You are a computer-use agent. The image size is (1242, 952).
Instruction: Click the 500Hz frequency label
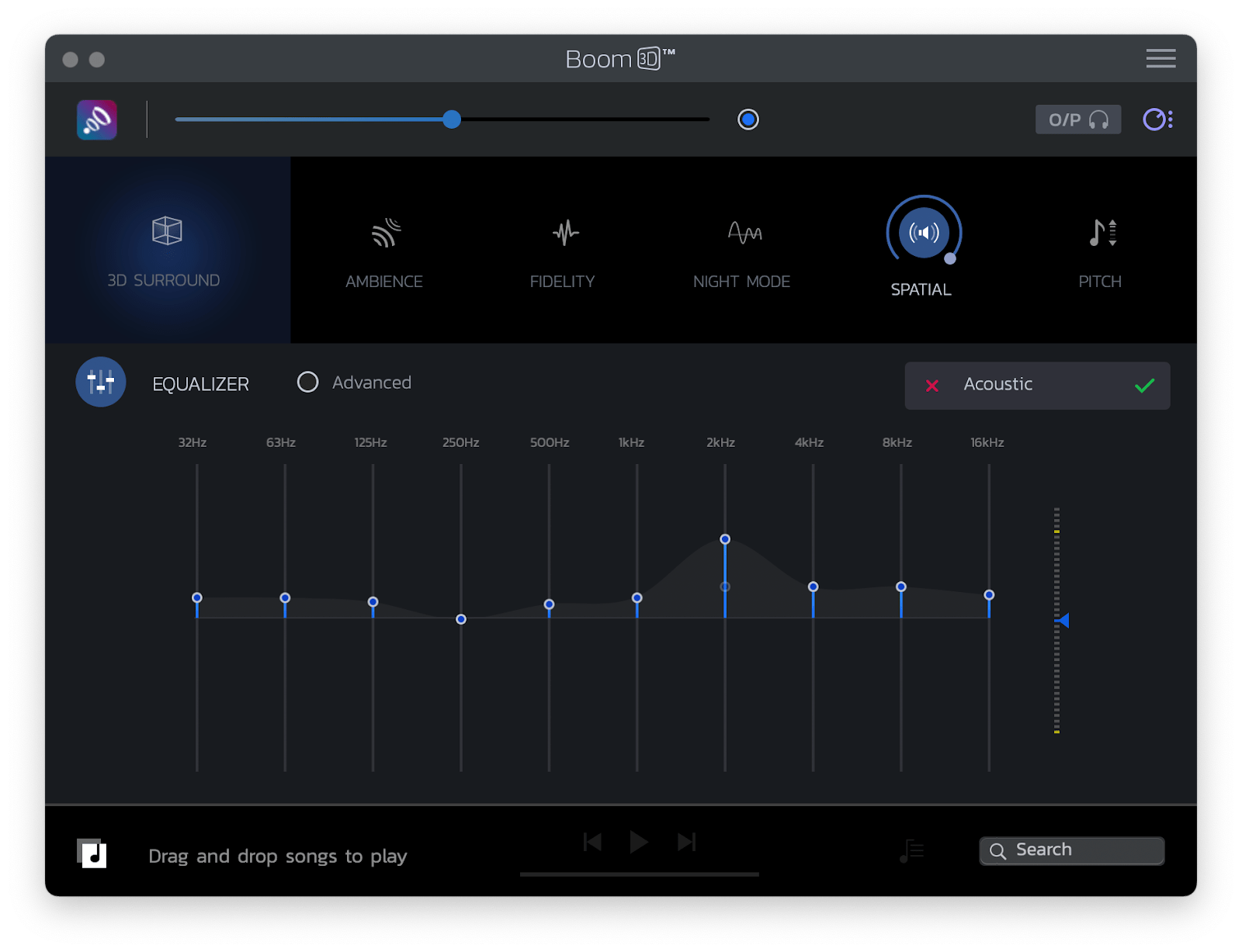coord(550,442)
